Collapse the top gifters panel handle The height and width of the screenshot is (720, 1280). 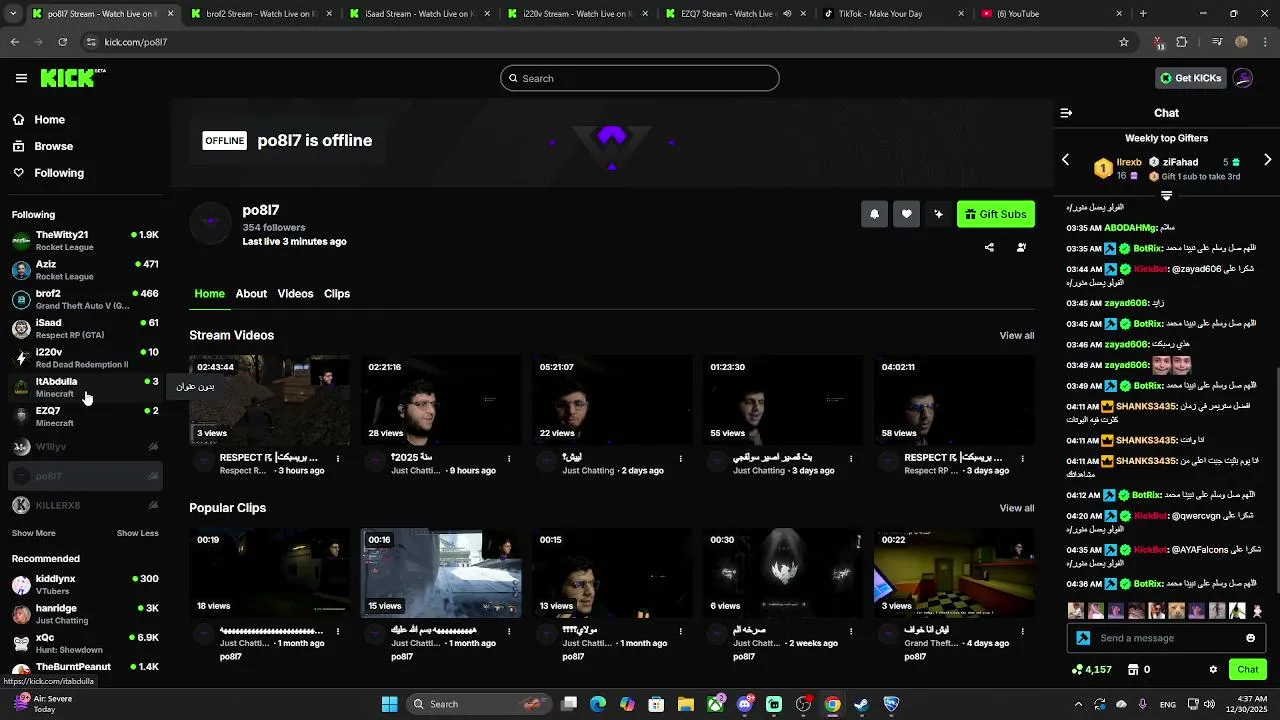[x=1166, y=195]
